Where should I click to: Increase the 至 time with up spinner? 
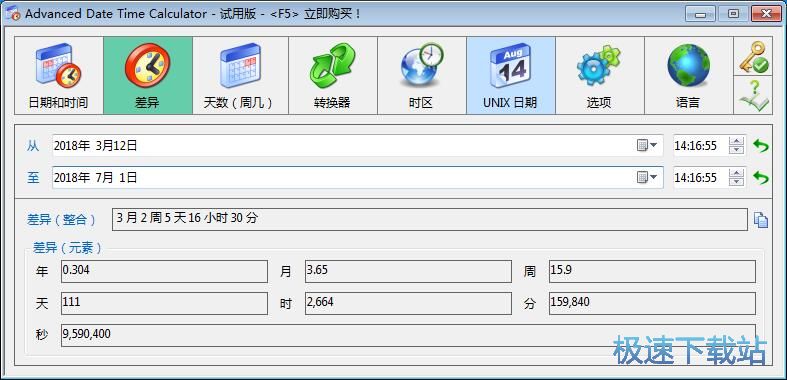pos(737,172)
